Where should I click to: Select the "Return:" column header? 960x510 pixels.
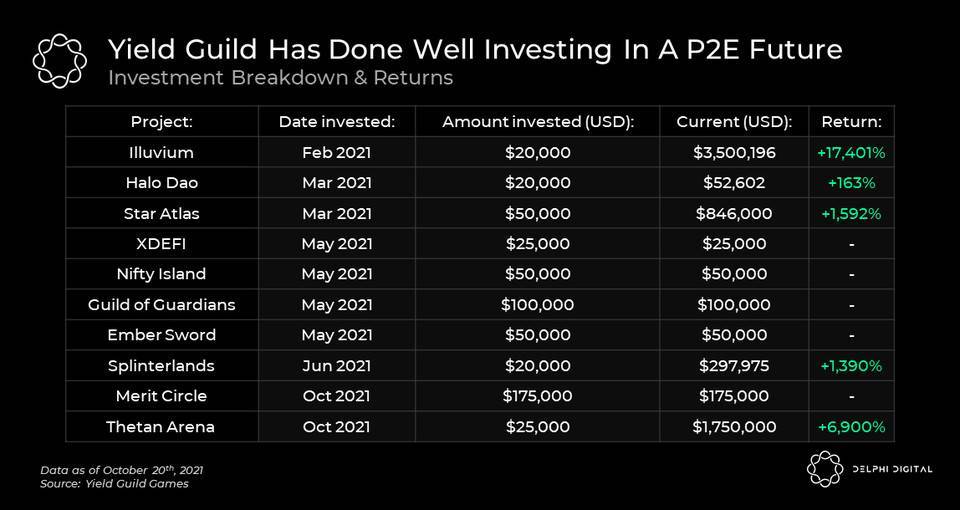(x=851, y=122)
